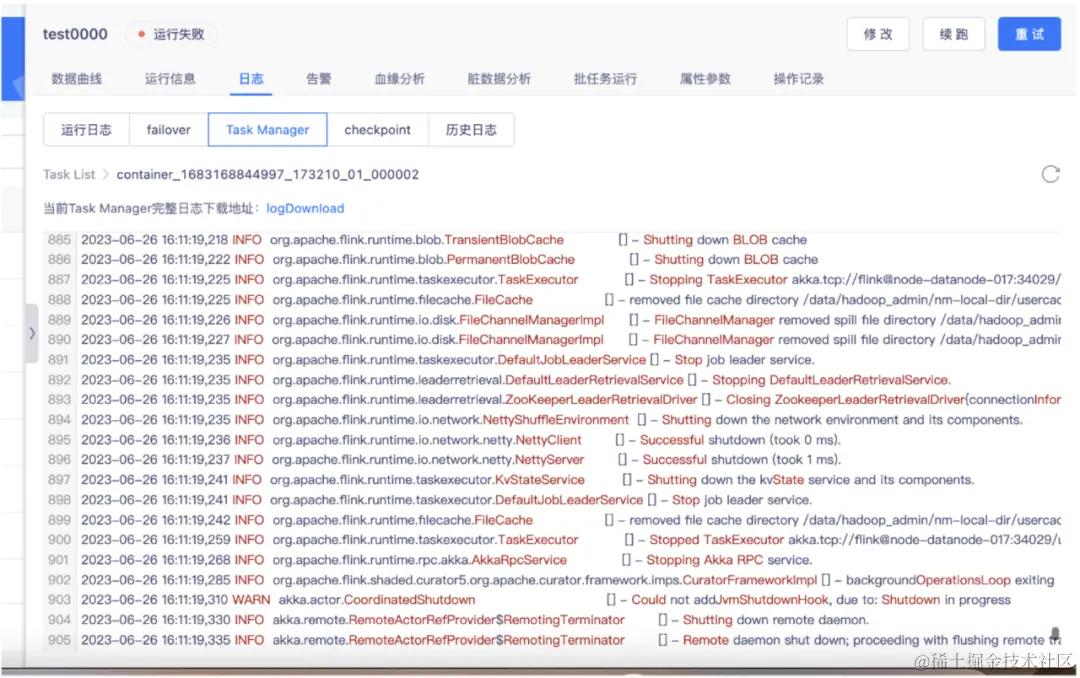Click the refresh log icon
The height and width of the screenshot is (678, 1080).
point(1050,174)
